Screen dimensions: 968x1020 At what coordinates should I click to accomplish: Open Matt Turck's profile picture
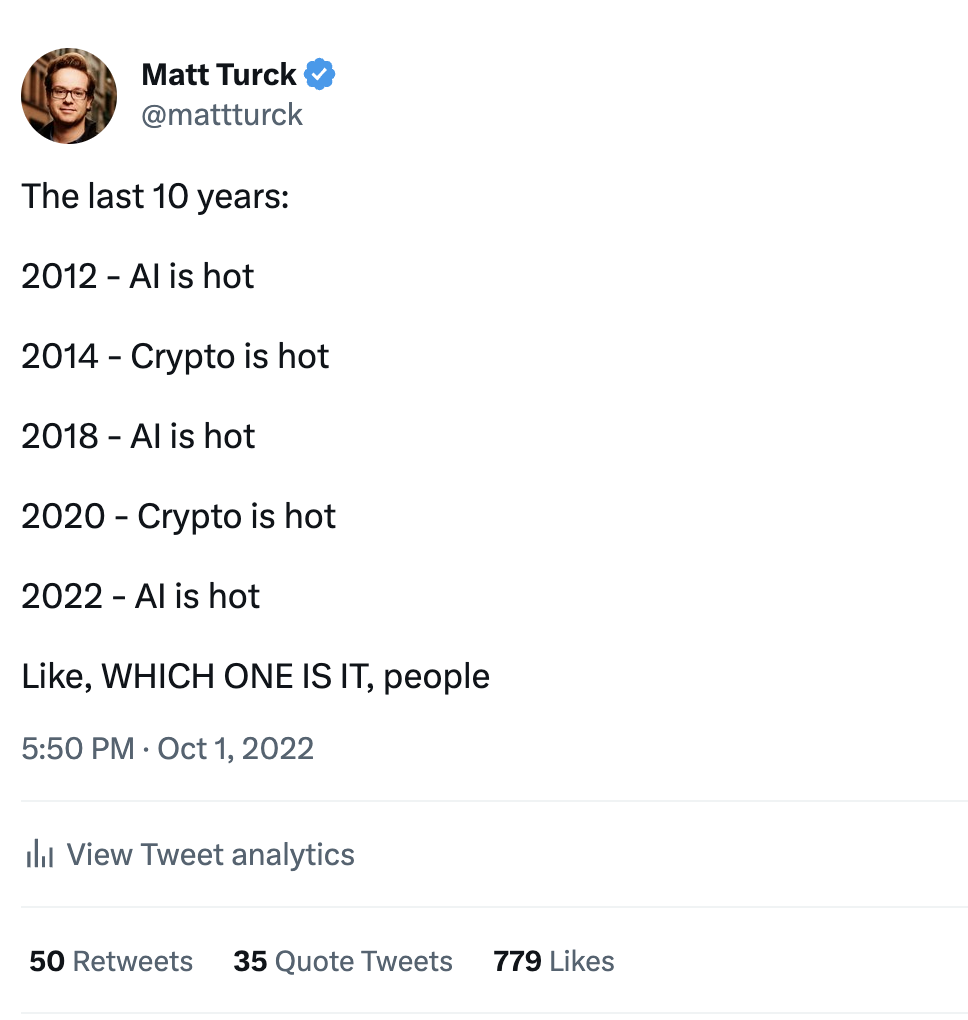click(69, 96)
